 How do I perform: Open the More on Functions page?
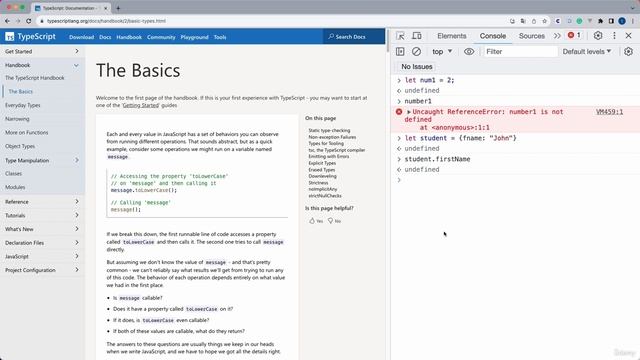coord(27,133)
